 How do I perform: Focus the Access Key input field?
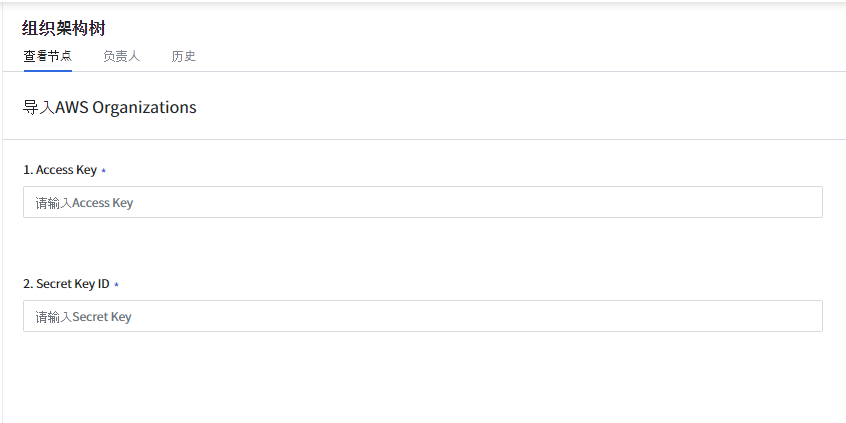pyautogui.click(x=422, y=202)
